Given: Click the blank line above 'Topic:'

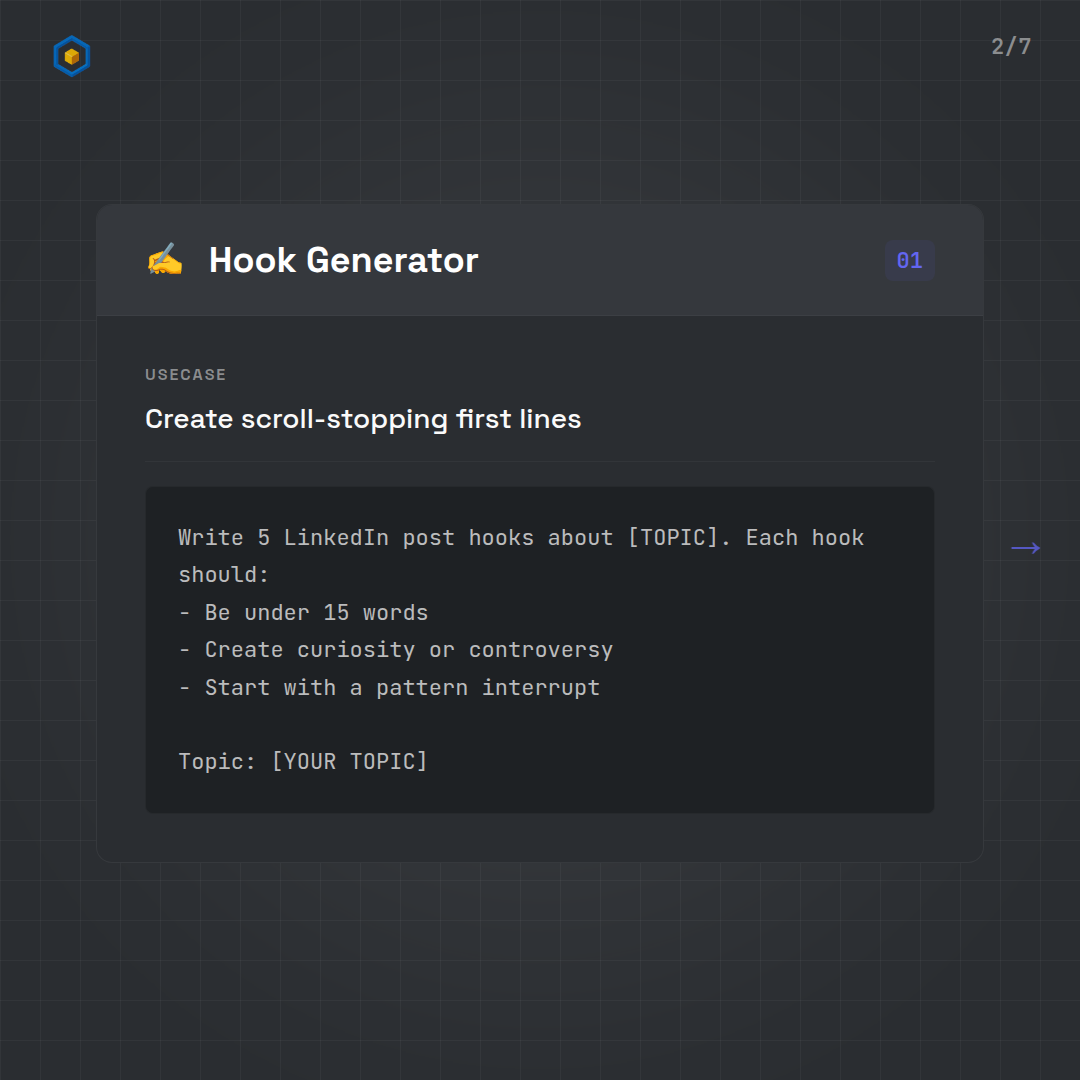Looking at the screenshot, I should click(x=400, y=725).
